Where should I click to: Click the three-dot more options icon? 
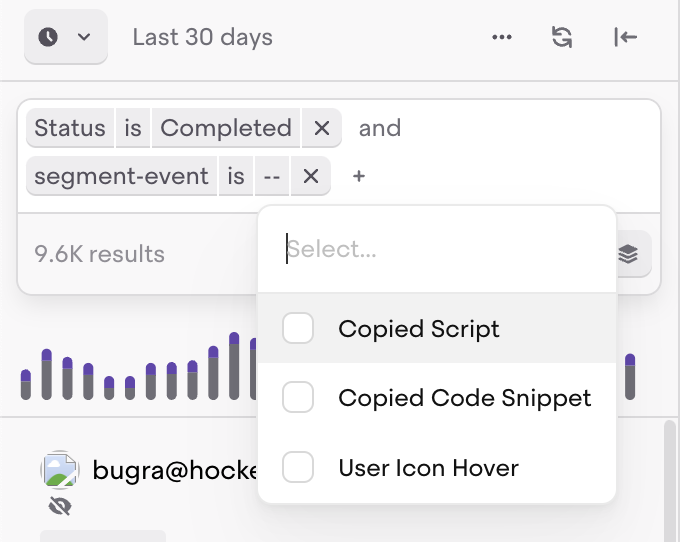point(502,38)
